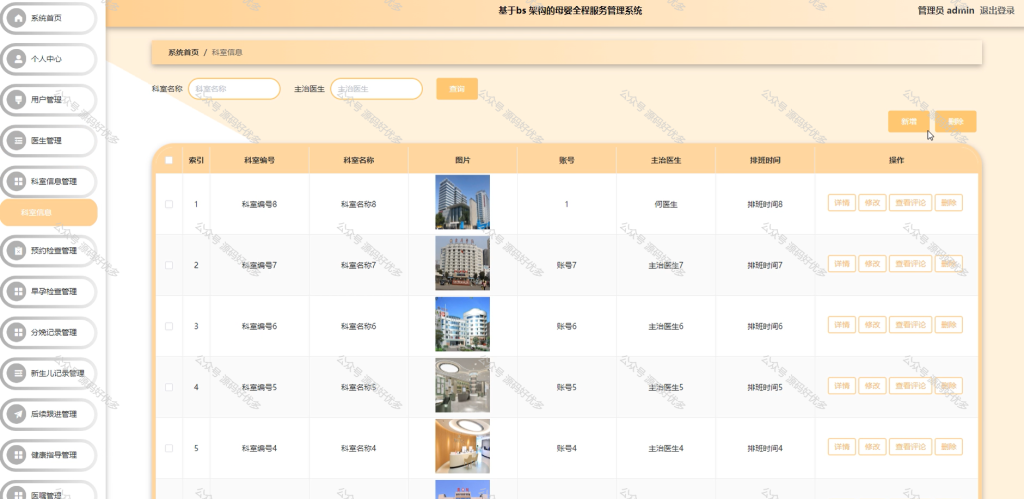
Task: Expand the 早孕检查管理 sidebar menu
Action: [48, 292]
